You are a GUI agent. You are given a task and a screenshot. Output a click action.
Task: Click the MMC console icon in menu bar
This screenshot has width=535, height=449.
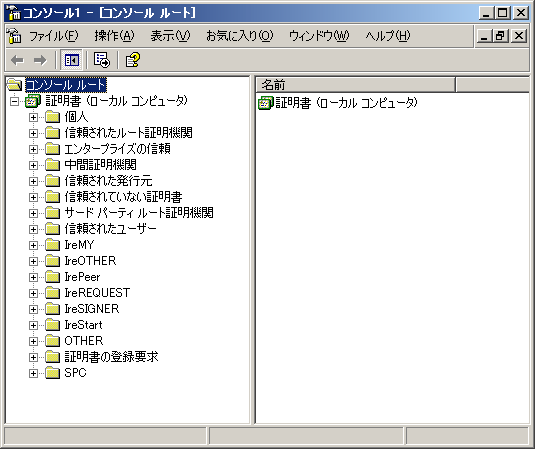(x=14, y=35)
